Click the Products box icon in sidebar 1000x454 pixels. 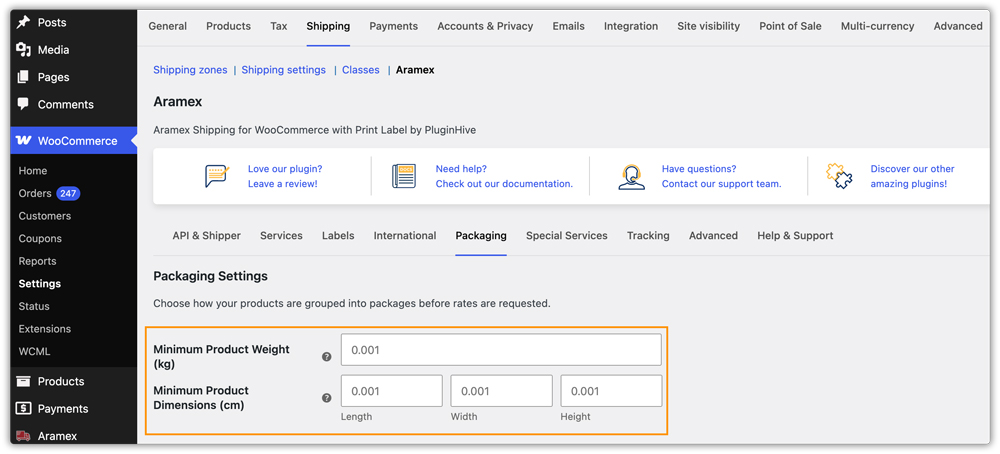pos(23,381)
